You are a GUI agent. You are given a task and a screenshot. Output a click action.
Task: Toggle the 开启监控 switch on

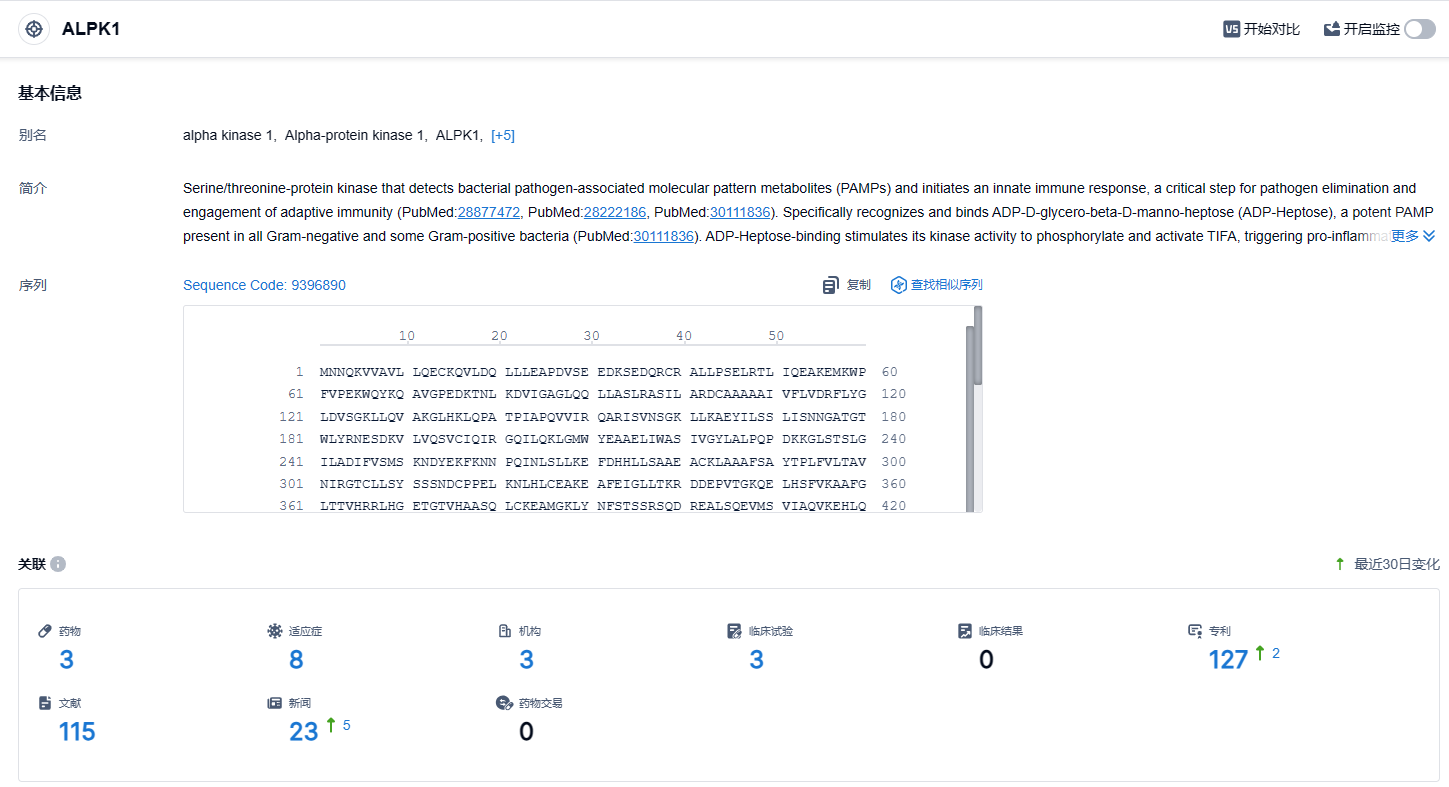click(1419, 29)
